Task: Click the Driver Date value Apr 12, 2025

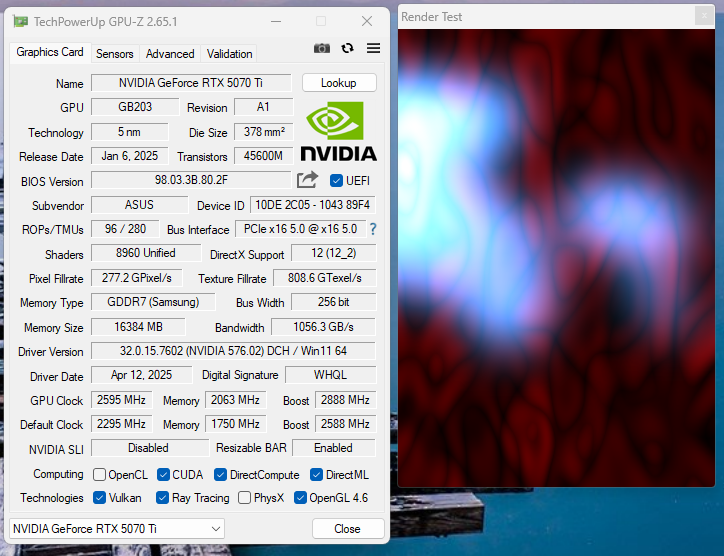Action: 141,375
